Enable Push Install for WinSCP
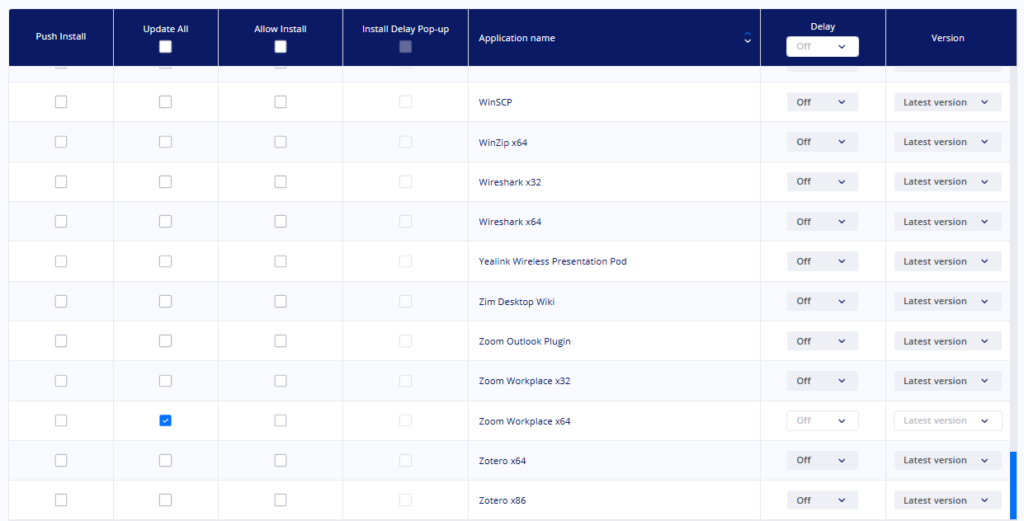1024x521 pixels. tap(61, 102)
